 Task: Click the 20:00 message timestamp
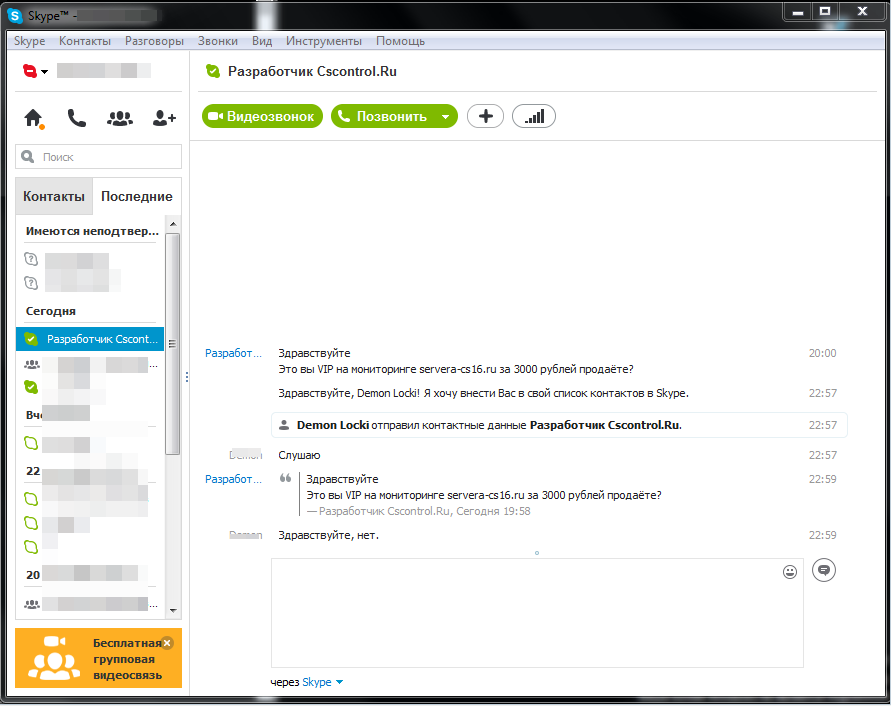click(822, 353)
